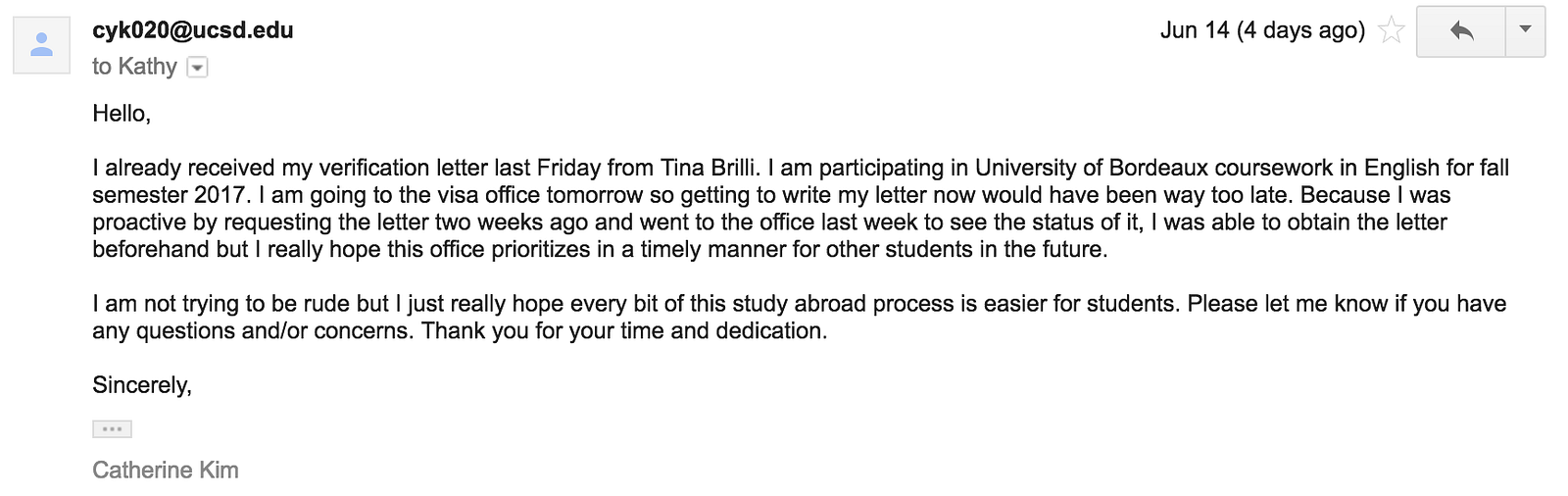Click the sender's profile avatar icon

41,45
